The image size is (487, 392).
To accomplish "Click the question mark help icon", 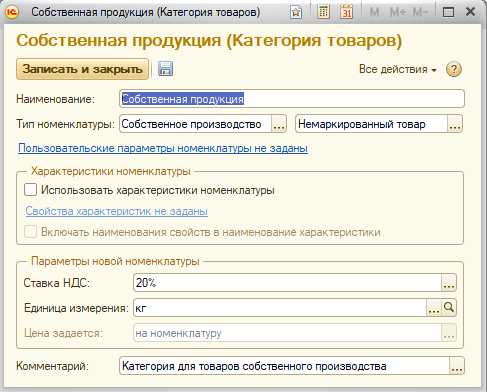I will coord(454,69).
